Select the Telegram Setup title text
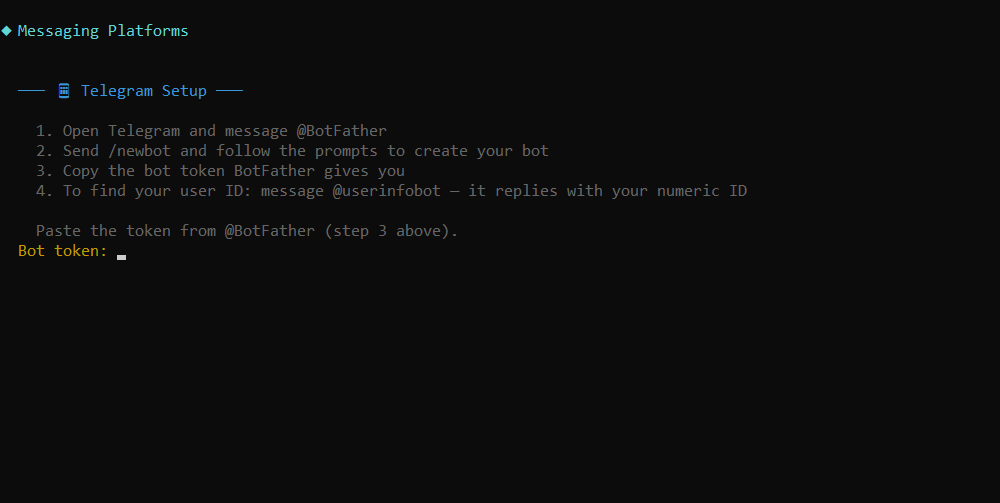 [144, 91]
